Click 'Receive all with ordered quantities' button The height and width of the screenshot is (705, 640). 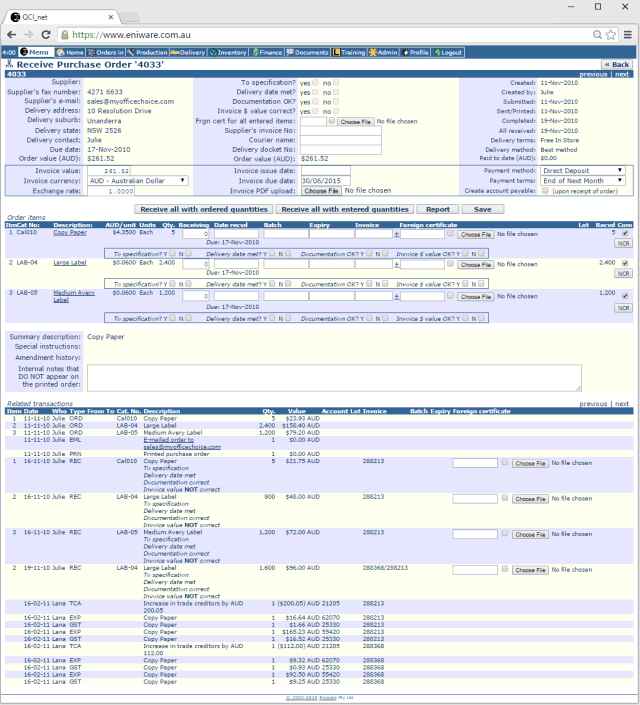coord(204,209)
